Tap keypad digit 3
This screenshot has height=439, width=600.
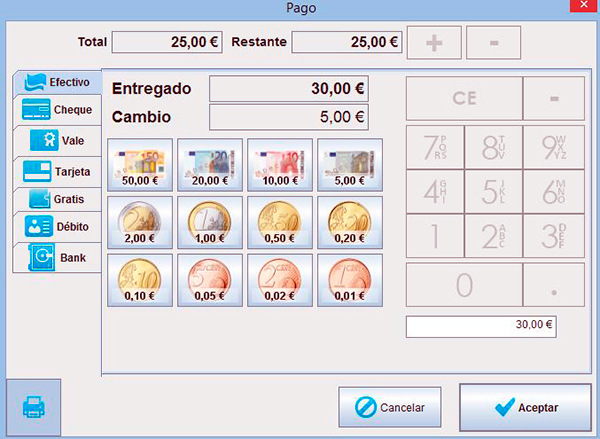(554, 236)
